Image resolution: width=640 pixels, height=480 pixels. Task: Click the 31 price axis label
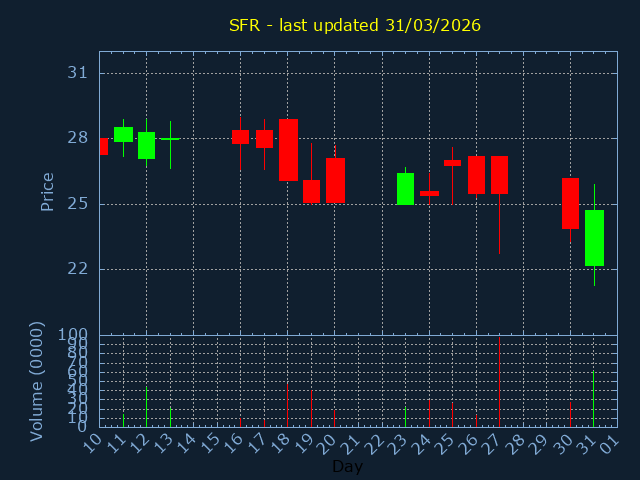pos(78,73)
